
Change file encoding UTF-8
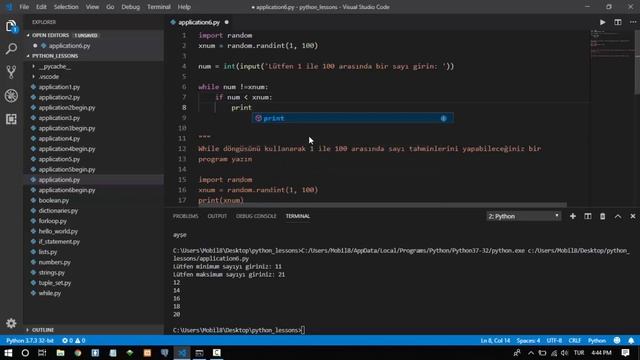point(554,340)
